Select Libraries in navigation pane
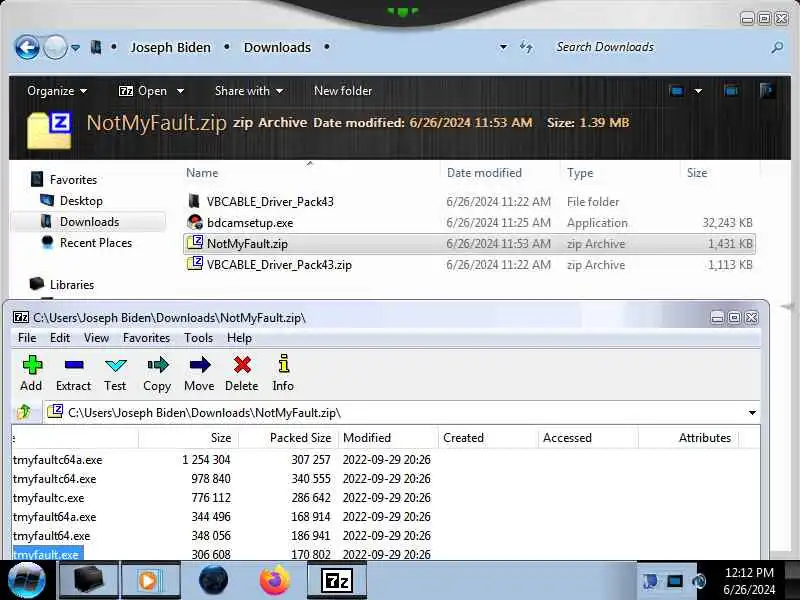800x600 pixels. pyautogui.click(x=71, y=285)
